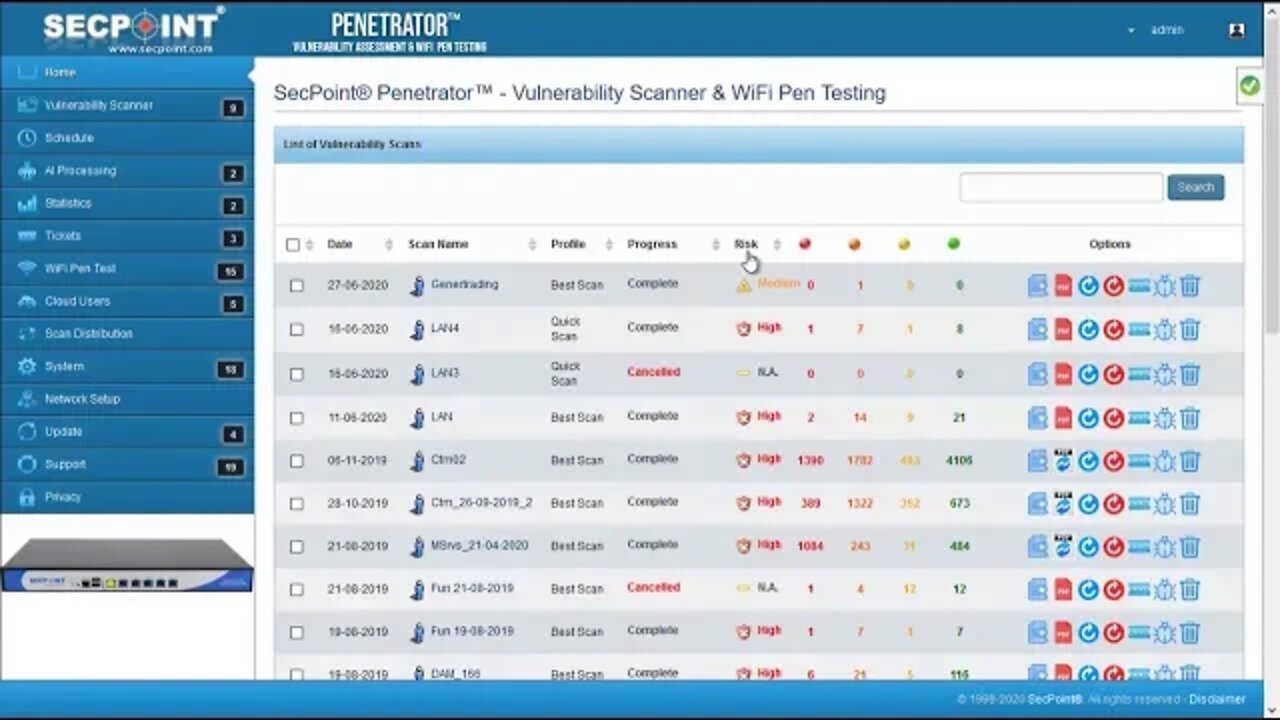Open report viewer icon for LAN3 scan
Image resolution: width=1280 pixels, height=720 pixels.
tap(1038, 374)
